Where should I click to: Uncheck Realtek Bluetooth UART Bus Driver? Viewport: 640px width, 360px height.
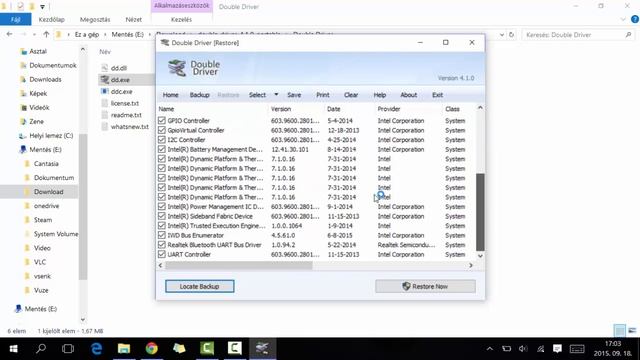pos(162,245)
